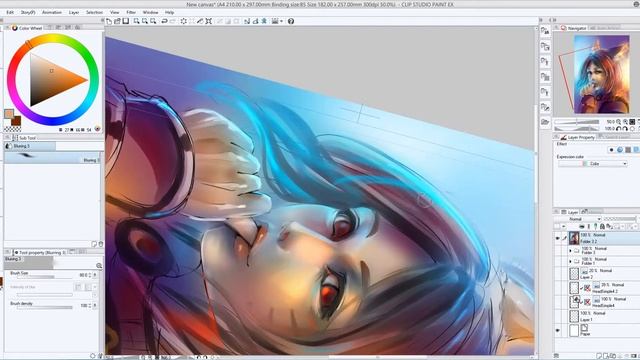The width and height of the screenshot is (640, 360).
Task: Switch to the Layer Property tab
Action: [x=577, y=137]
